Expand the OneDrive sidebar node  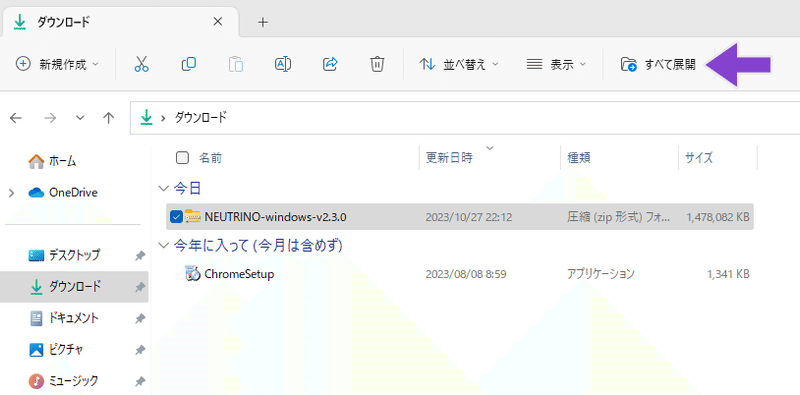point(11,193)
